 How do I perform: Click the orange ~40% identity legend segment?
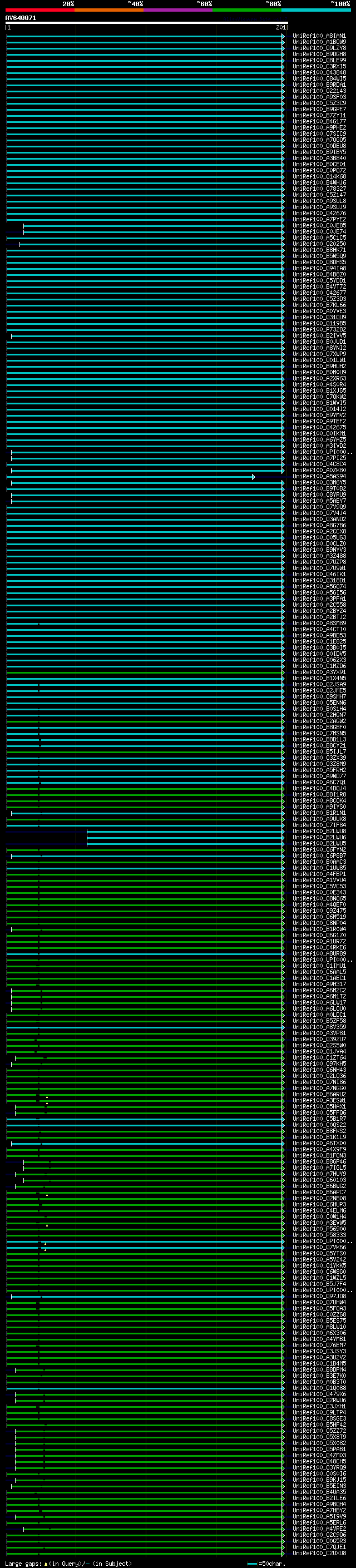click(x=109, y=10)
